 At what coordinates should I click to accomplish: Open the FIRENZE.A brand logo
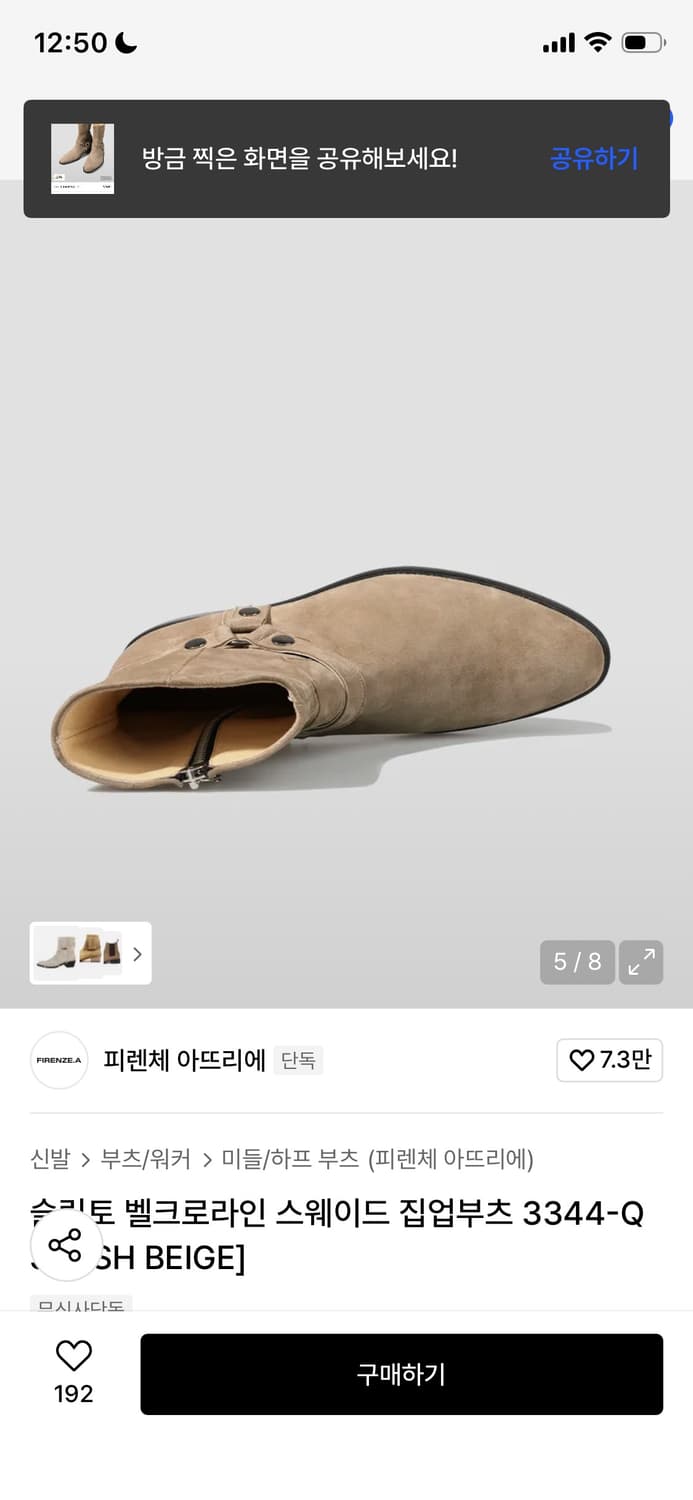(59, 1060)
